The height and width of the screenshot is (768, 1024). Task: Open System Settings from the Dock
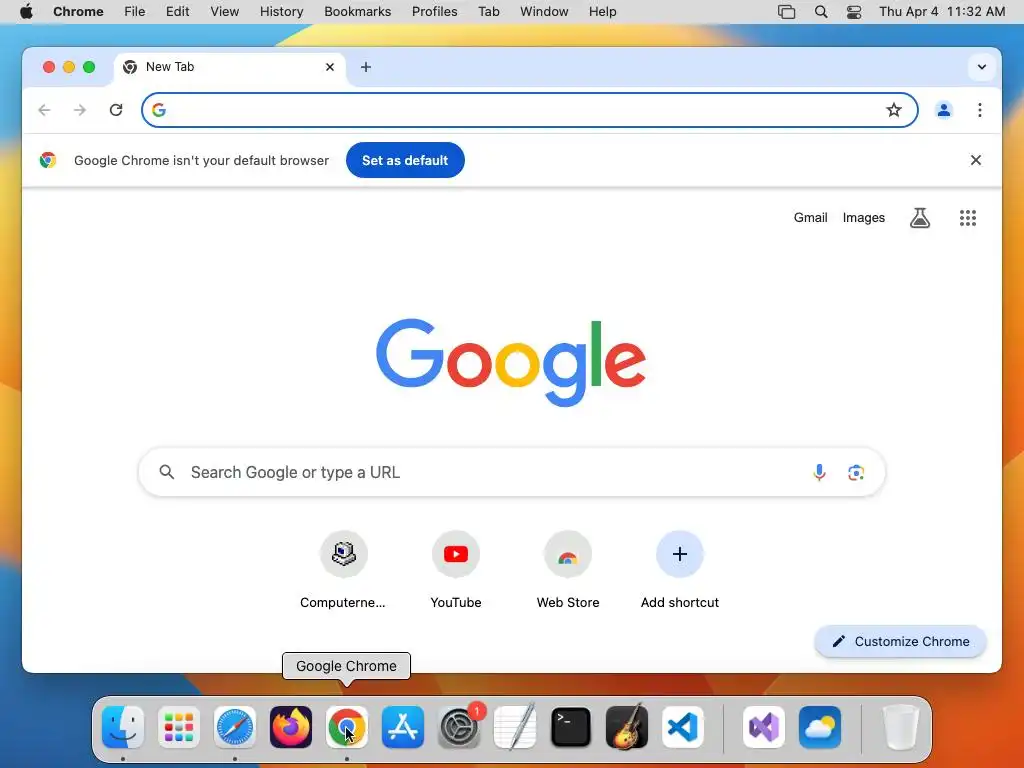[x=458, y=727]
